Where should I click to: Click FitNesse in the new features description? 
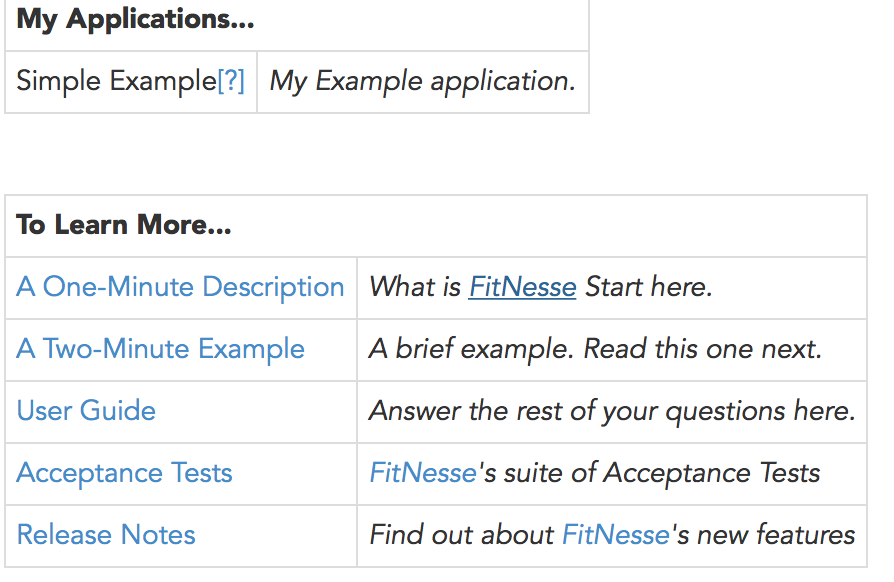pos(615,535)
